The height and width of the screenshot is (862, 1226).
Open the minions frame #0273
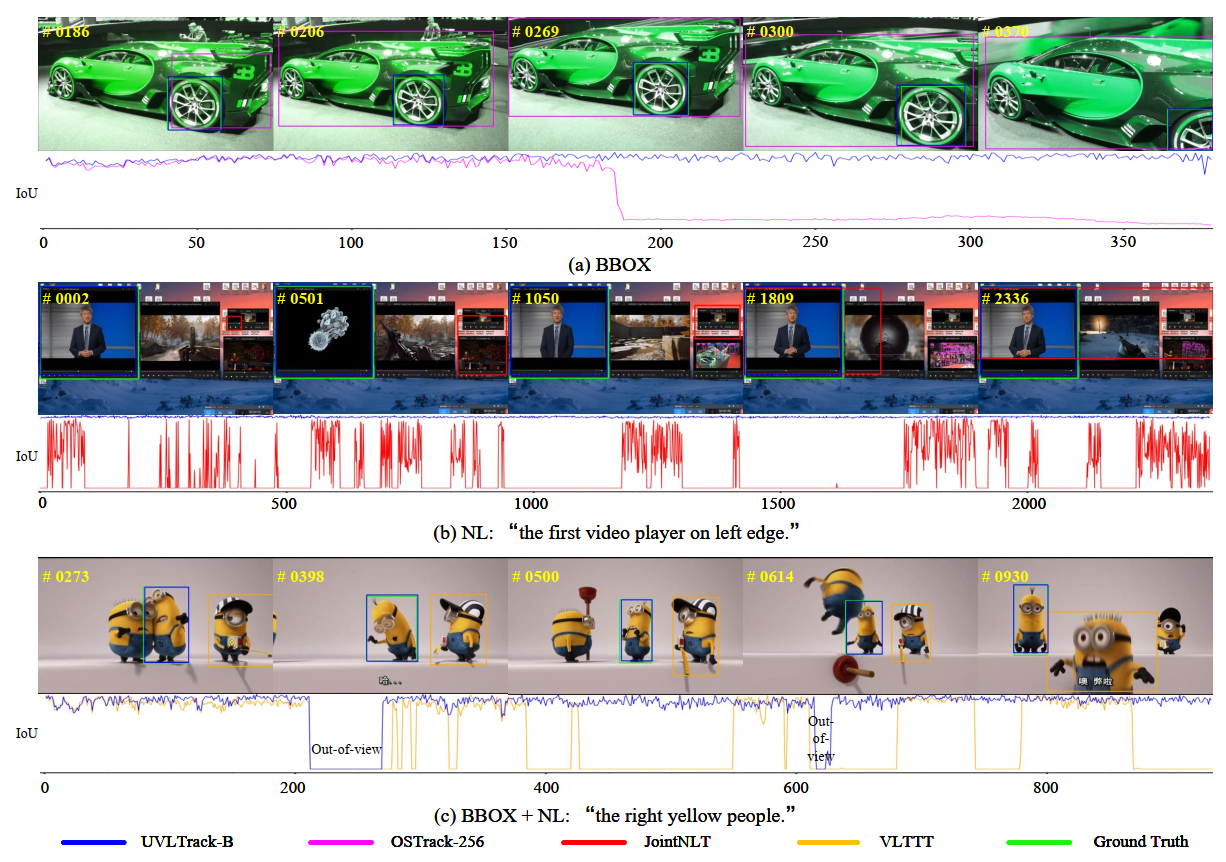155,626
